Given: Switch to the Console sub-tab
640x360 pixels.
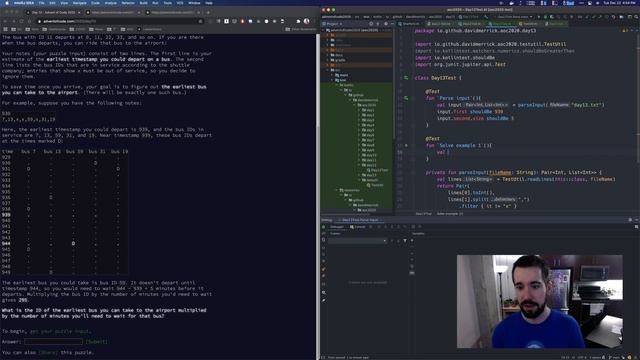Looking at the screenshot, I should [x=358, y=227].
